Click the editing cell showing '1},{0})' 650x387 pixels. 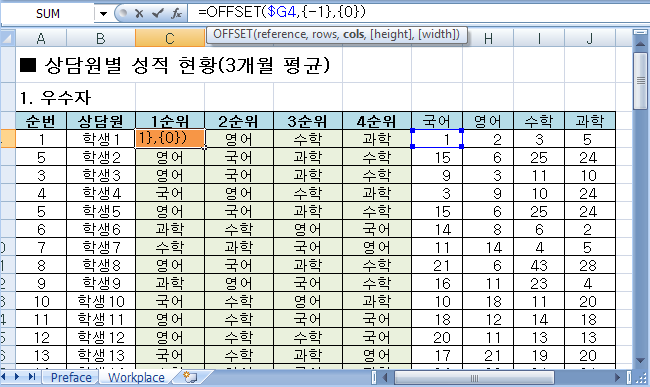(x=170, y=138)
